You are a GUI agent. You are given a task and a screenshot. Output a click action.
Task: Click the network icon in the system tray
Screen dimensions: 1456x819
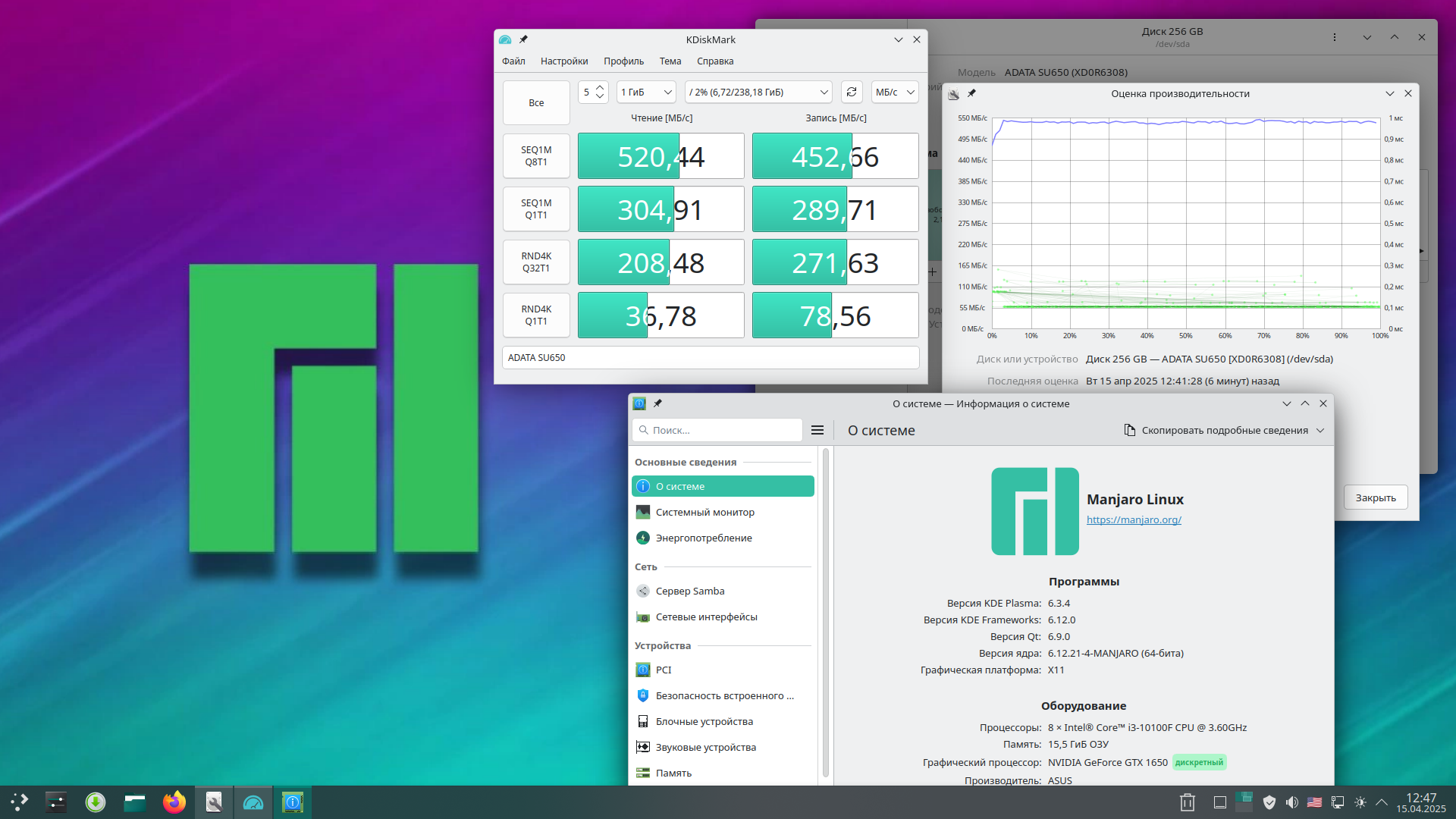1338,802
